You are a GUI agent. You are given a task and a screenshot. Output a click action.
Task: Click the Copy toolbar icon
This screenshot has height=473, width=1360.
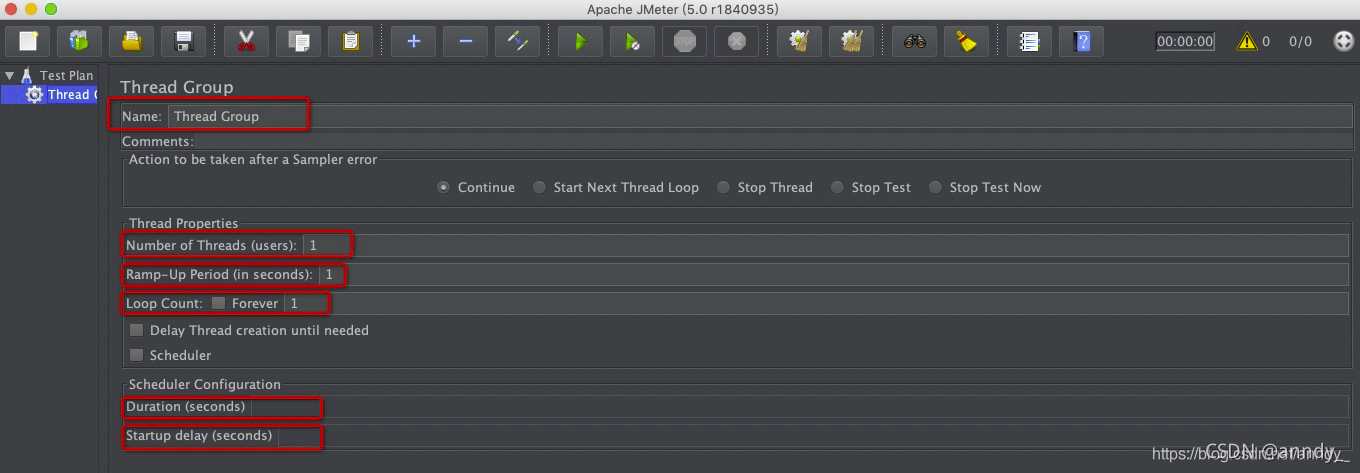298,42
